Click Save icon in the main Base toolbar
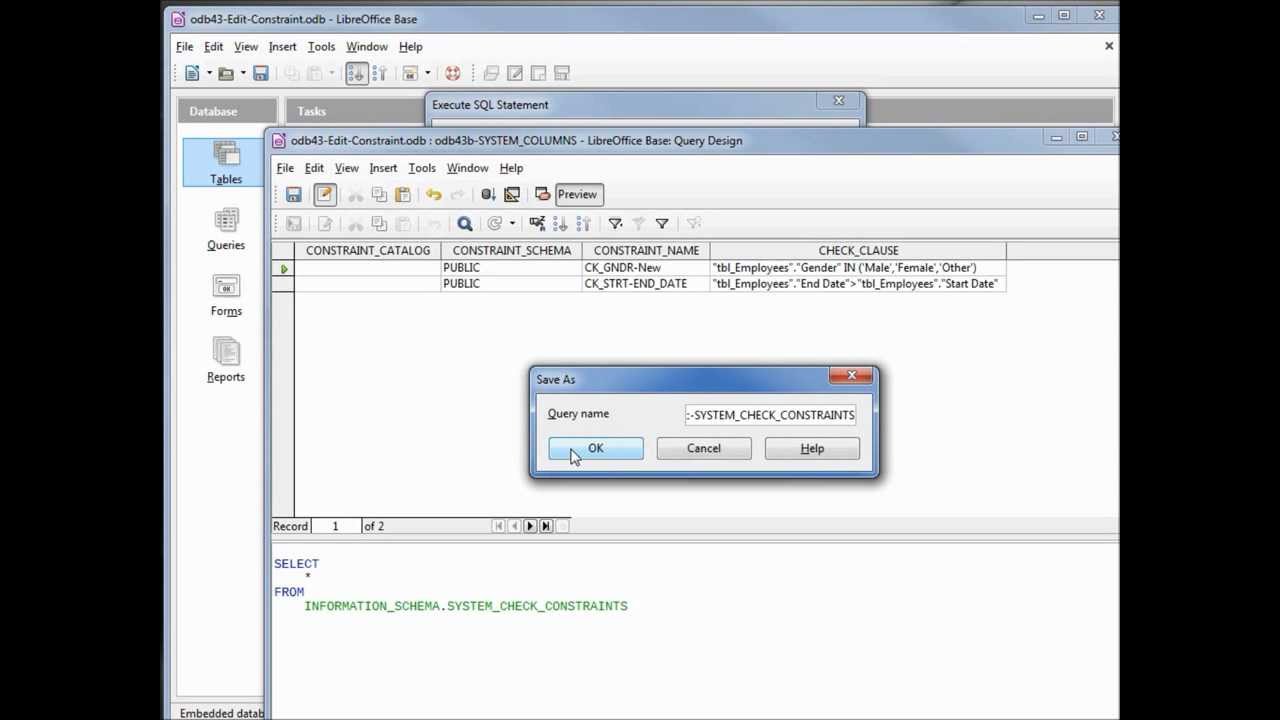 [260, 73]
